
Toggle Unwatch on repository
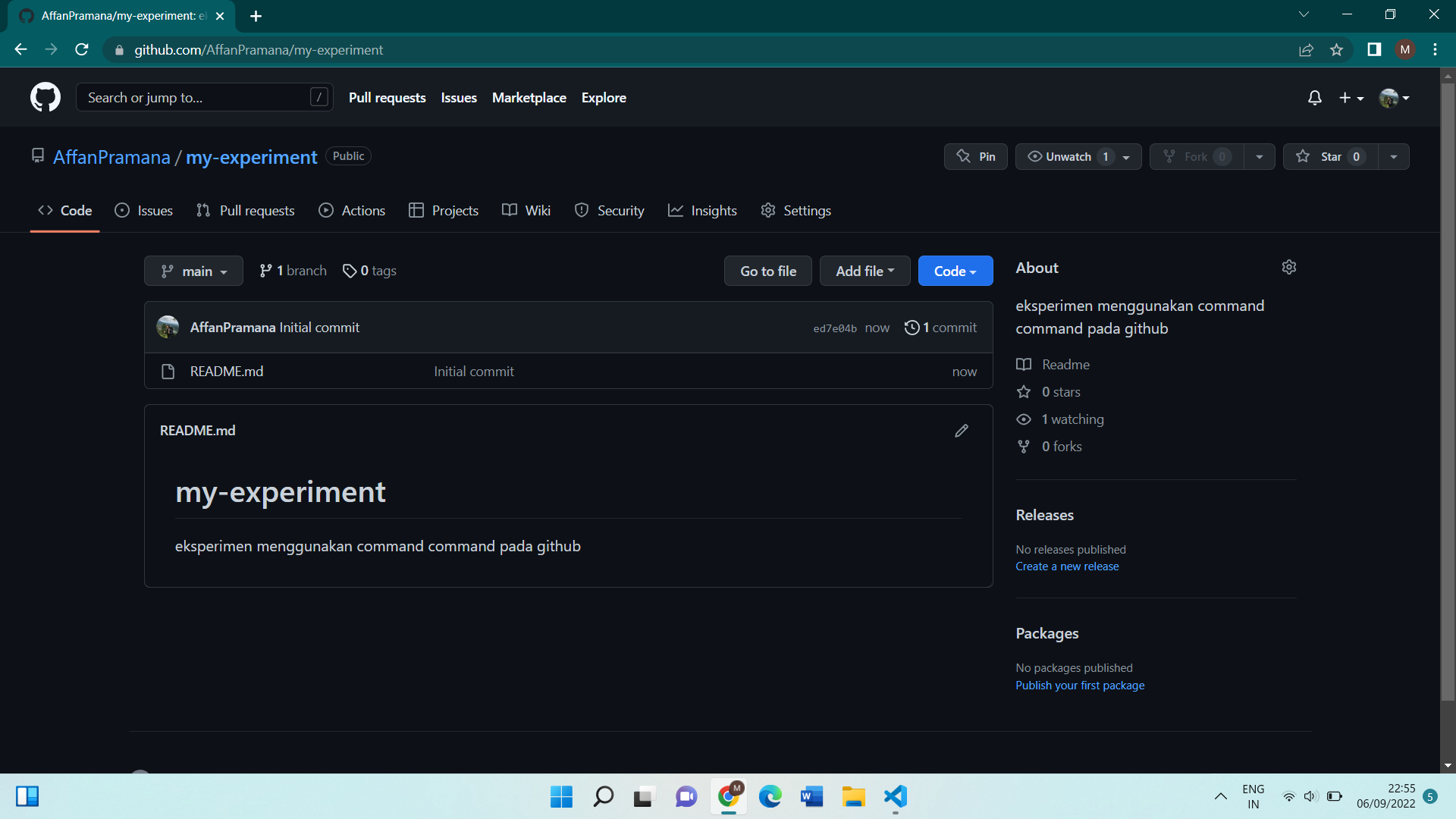(1078, 156)
